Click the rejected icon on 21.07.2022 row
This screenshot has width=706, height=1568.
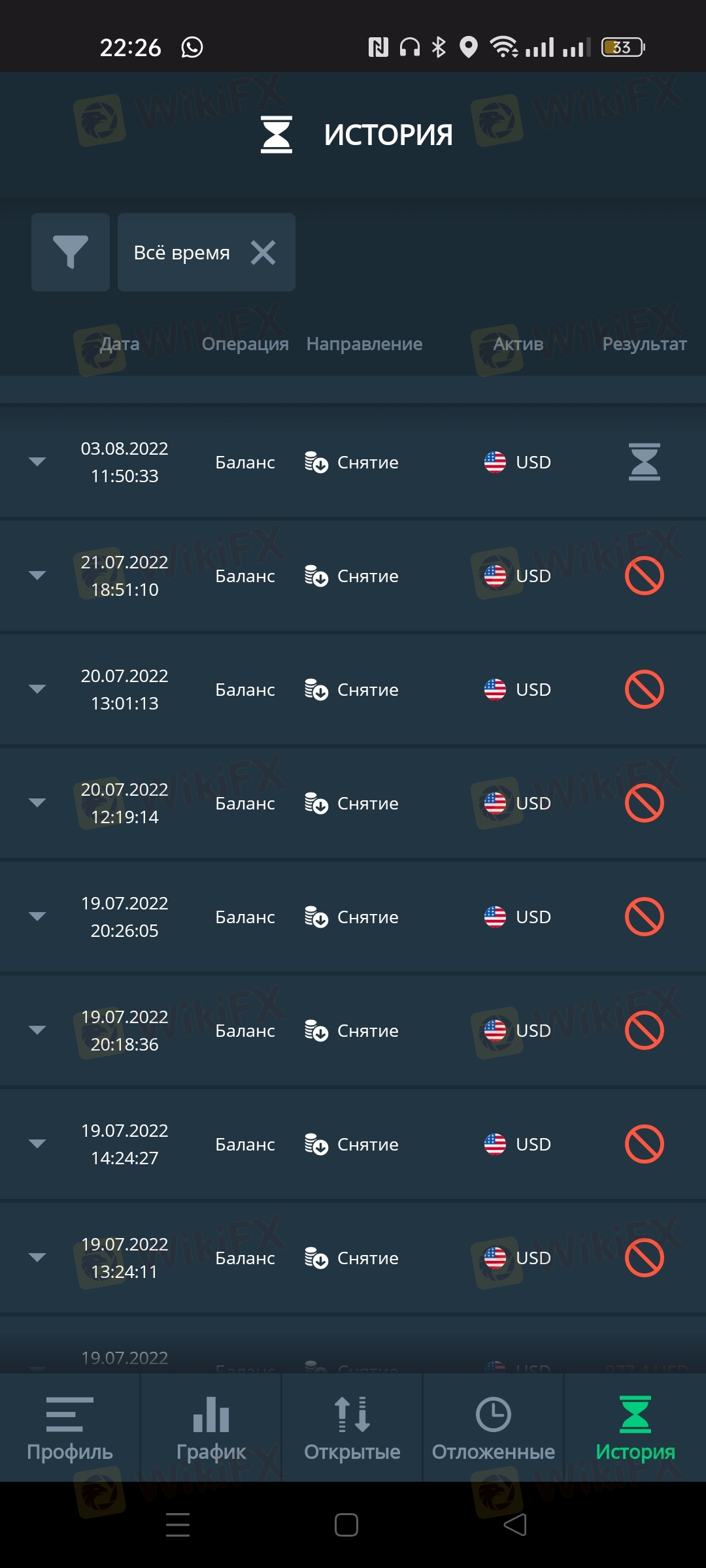click(644, 576)
